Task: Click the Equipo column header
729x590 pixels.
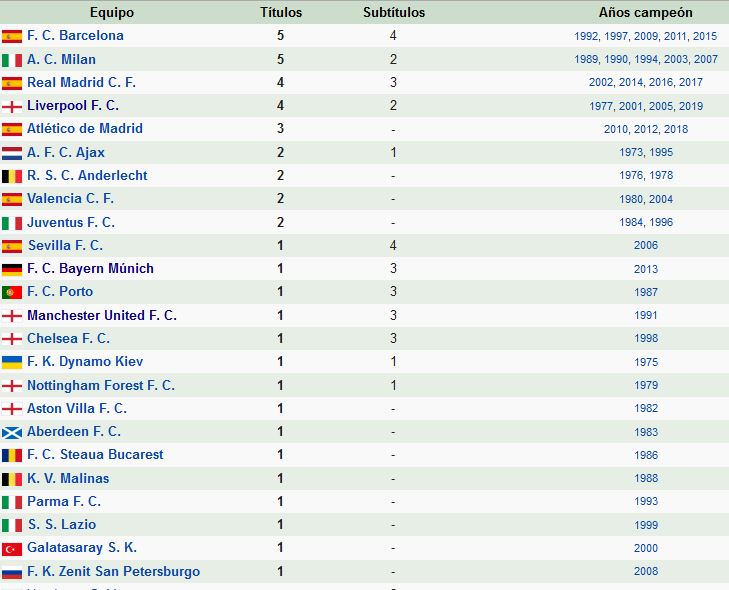Action: (112, 13)
